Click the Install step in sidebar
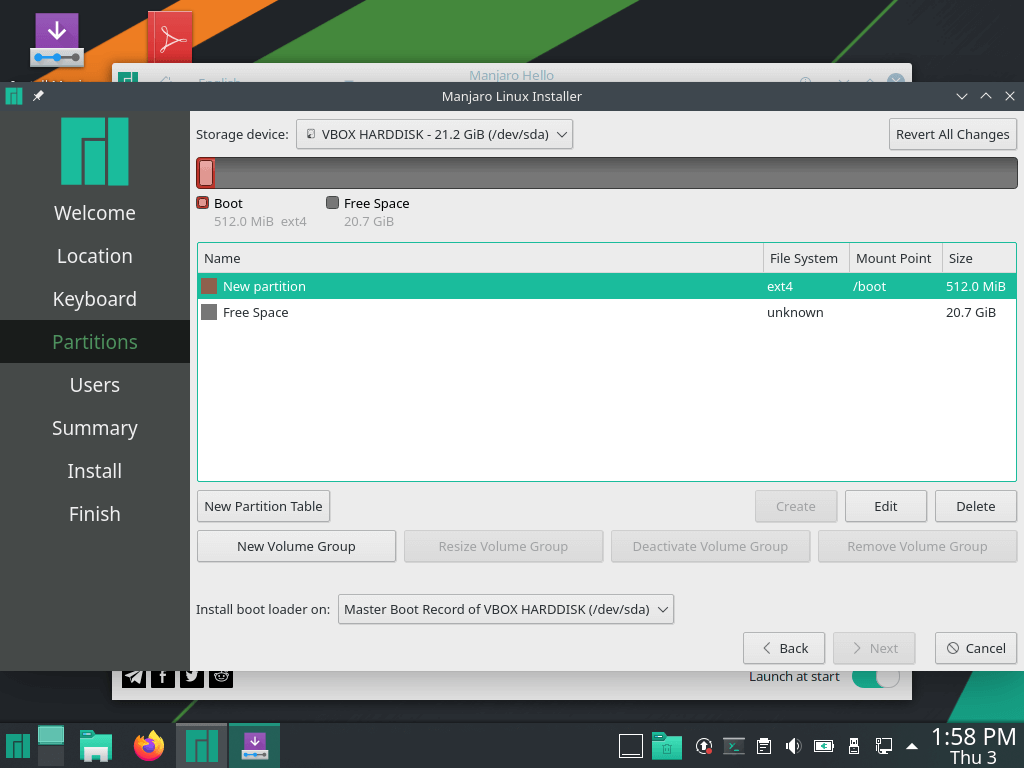 95,471
